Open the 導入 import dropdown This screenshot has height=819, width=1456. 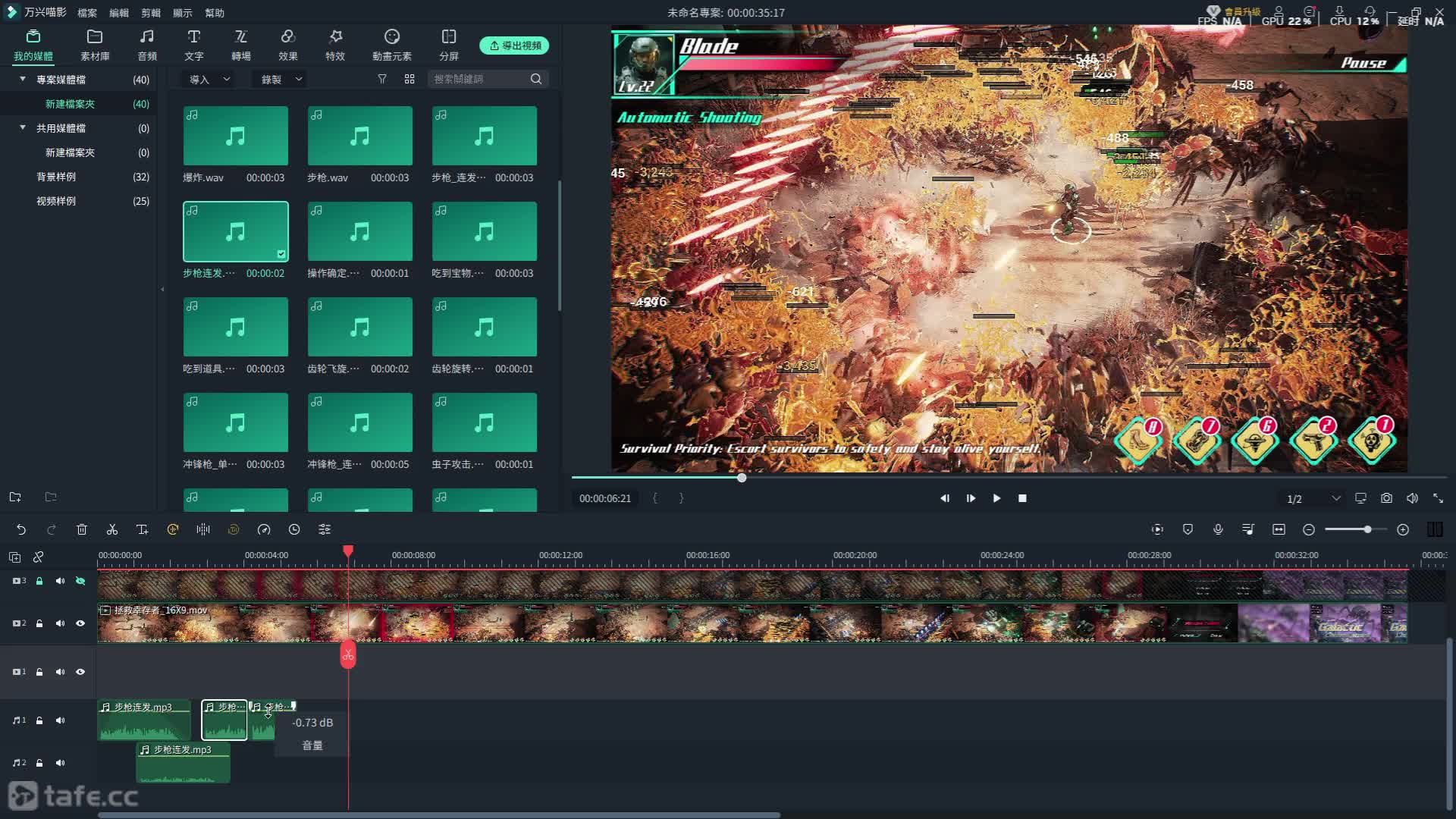tap(209, 79)
